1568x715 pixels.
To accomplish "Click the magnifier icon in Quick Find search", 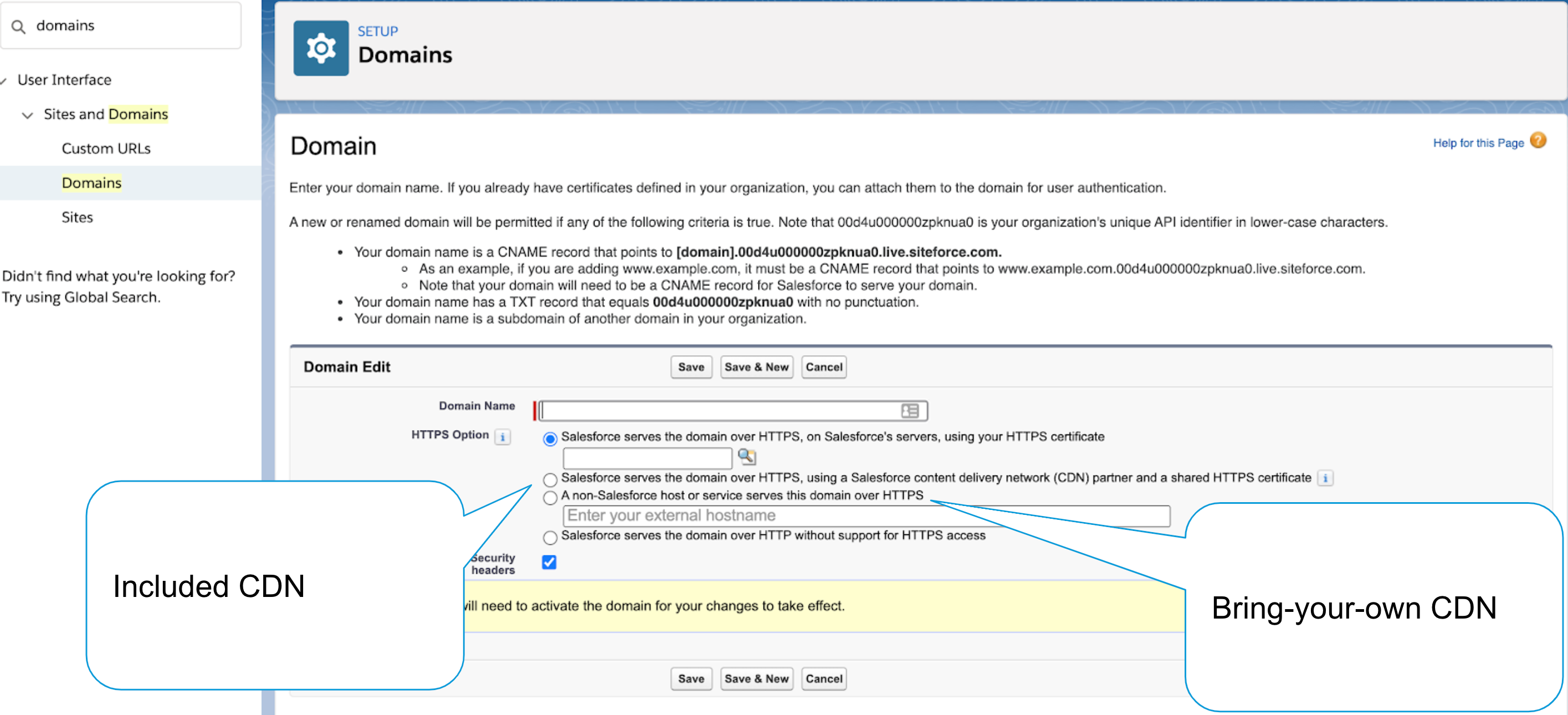I will click(19, 25).
